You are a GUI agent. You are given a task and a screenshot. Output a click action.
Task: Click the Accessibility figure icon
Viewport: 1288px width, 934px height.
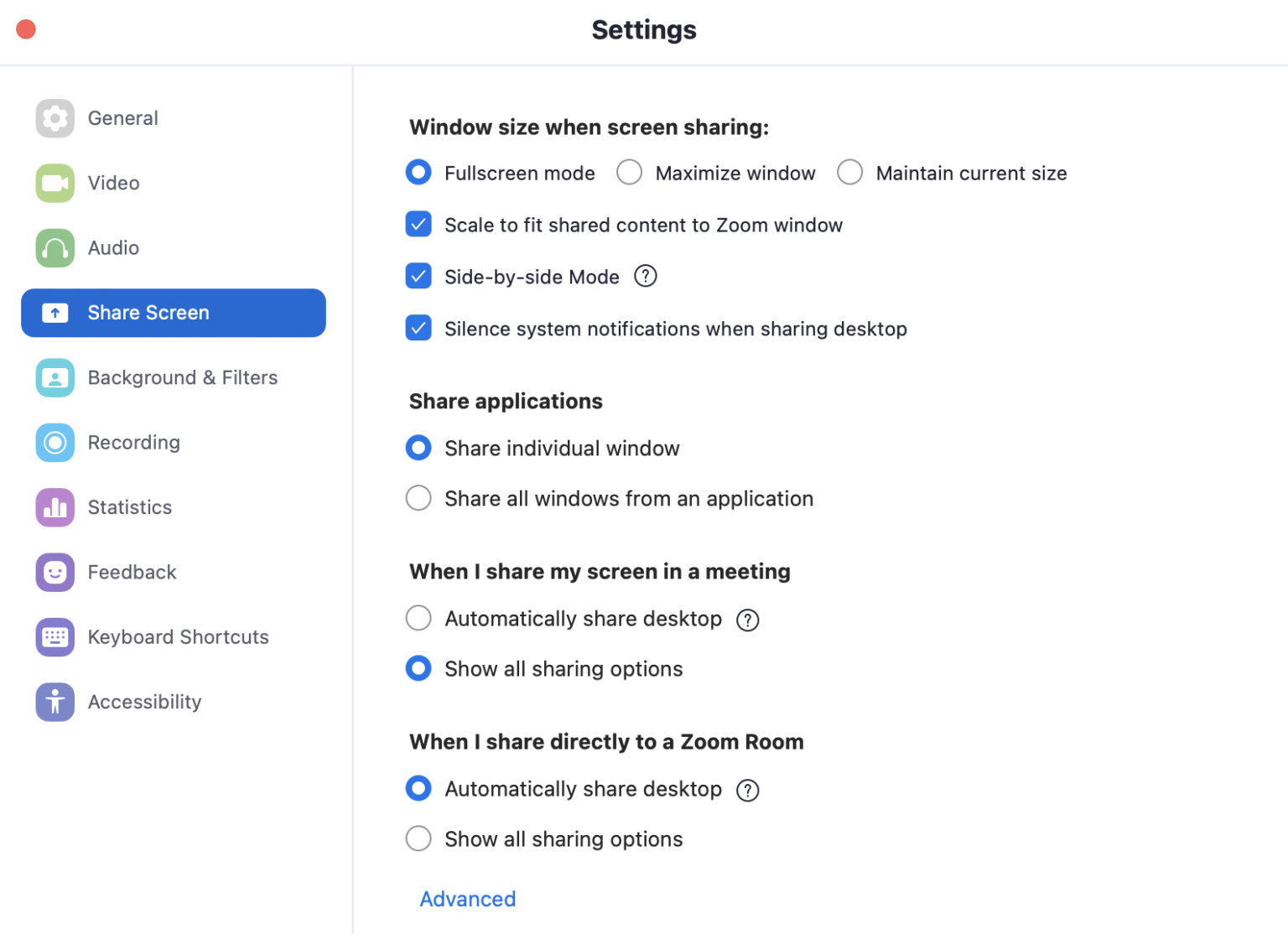55,702
